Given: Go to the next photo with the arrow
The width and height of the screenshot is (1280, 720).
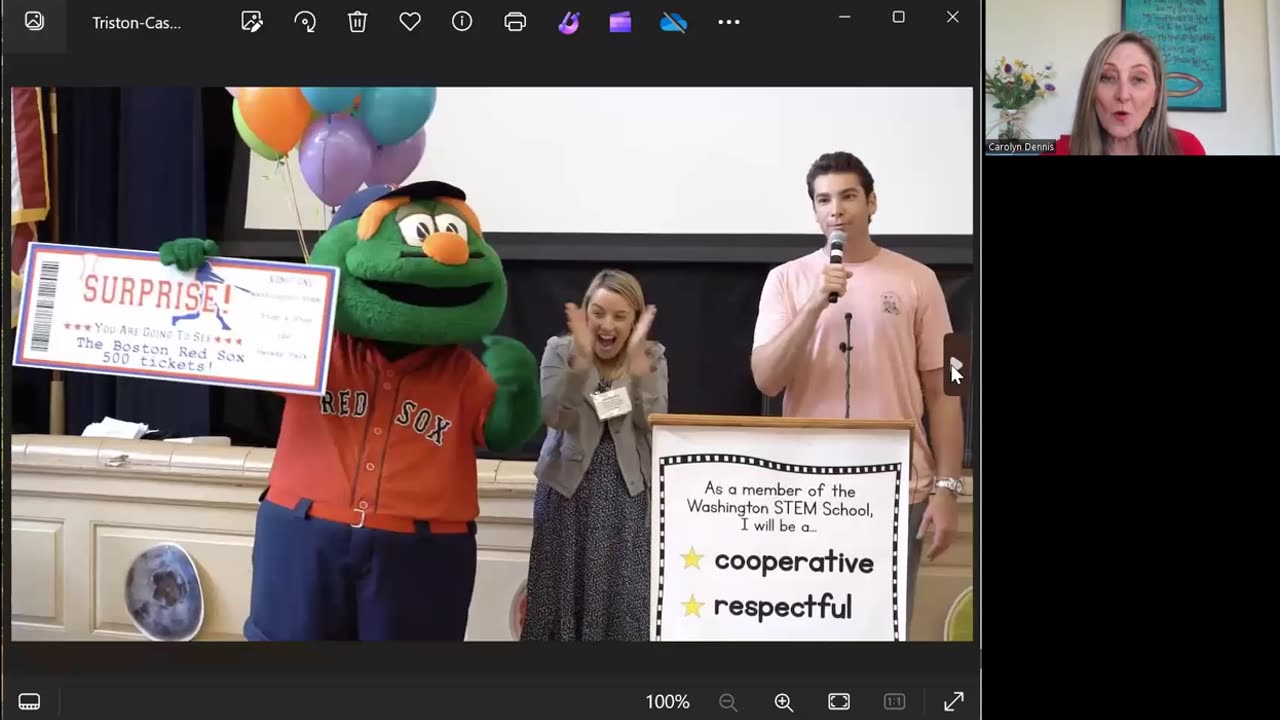Looking at the screenshot, I should tap(955, 364).
